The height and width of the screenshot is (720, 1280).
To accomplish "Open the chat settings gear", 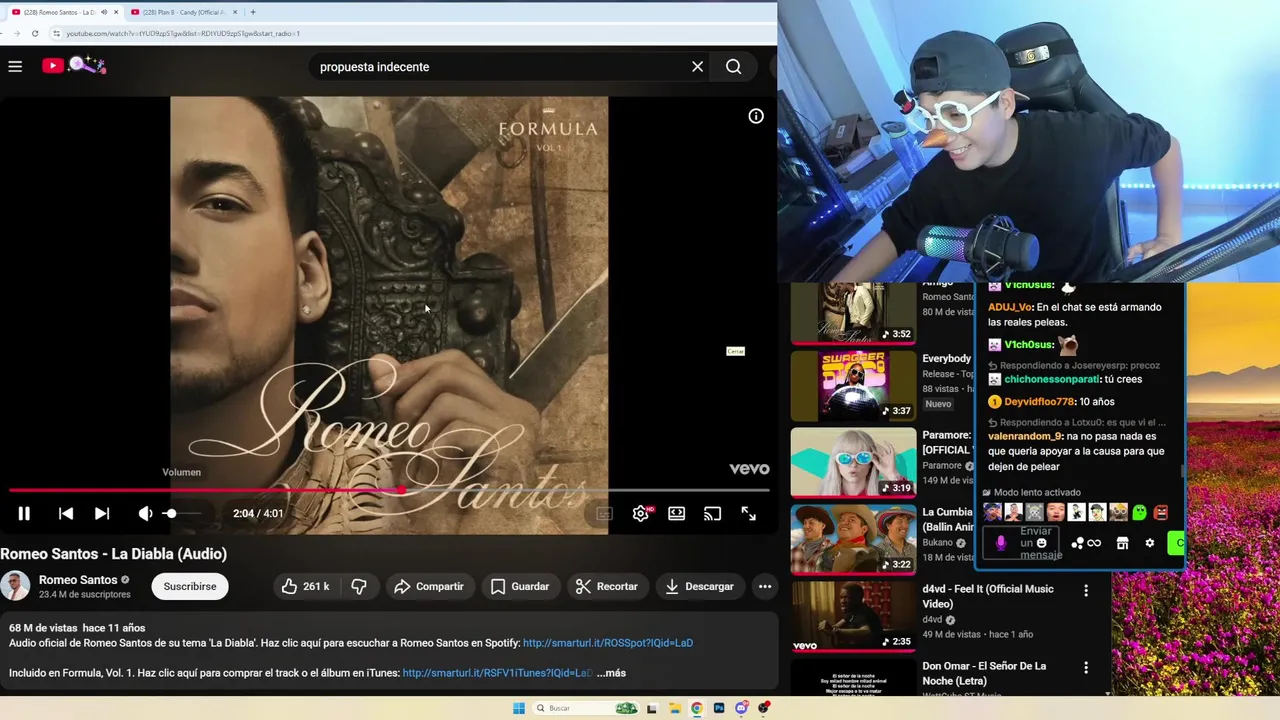I will point(1150,543).
